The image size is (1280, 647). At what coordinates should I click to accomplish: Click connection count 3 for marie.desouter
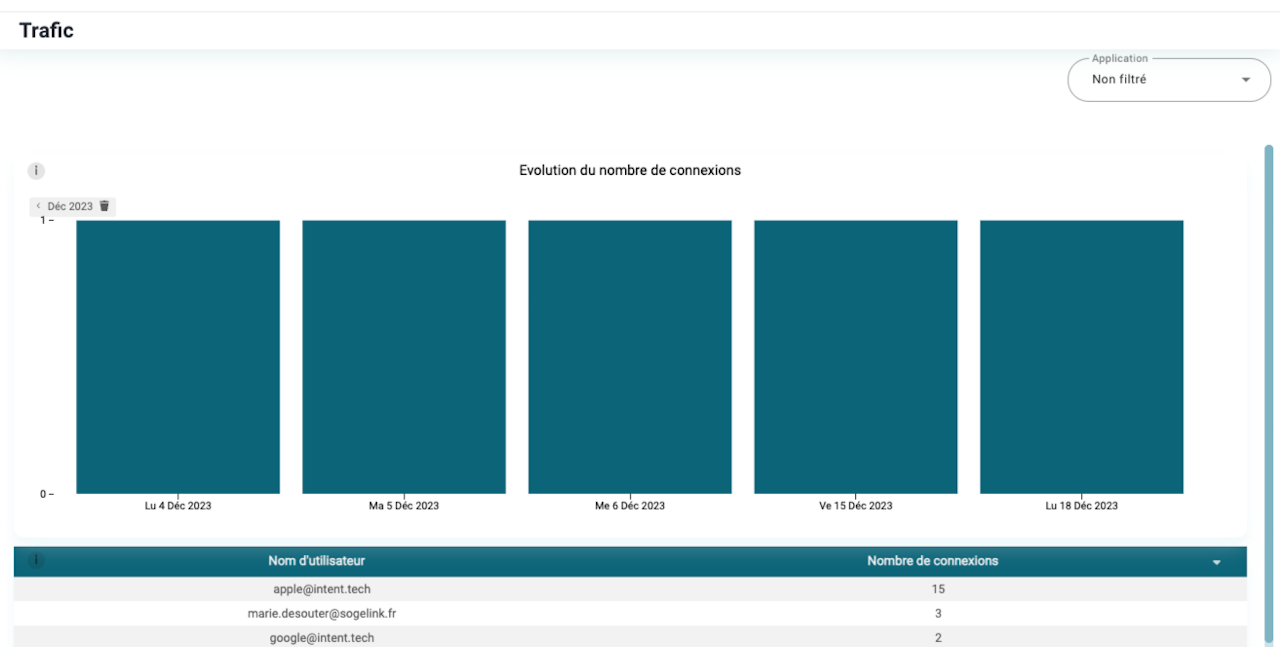pos(938,613)
